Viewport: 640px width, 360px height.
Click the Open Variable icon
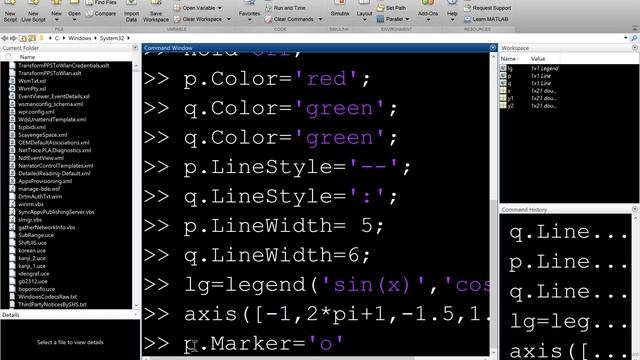point(177,8)
